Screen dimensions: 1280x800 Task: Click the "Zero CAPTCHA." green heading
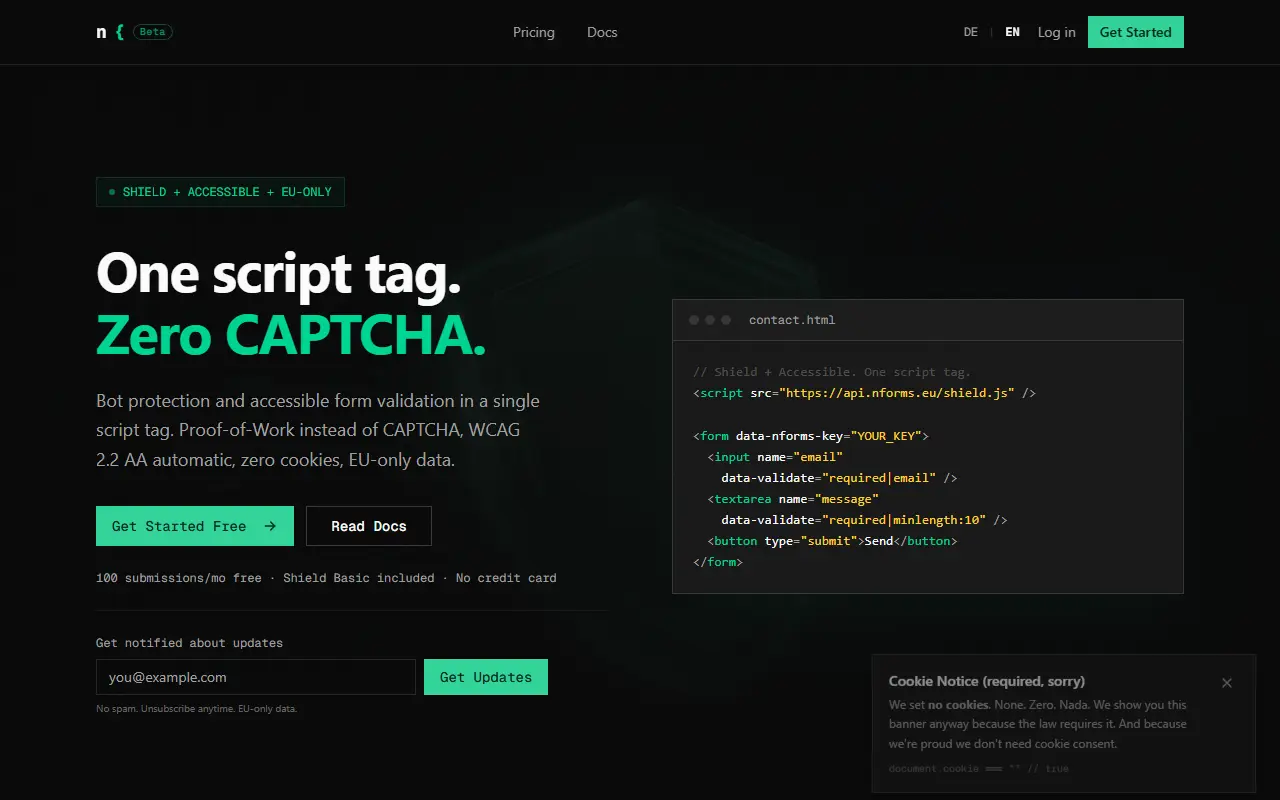[x=291, y=335]
